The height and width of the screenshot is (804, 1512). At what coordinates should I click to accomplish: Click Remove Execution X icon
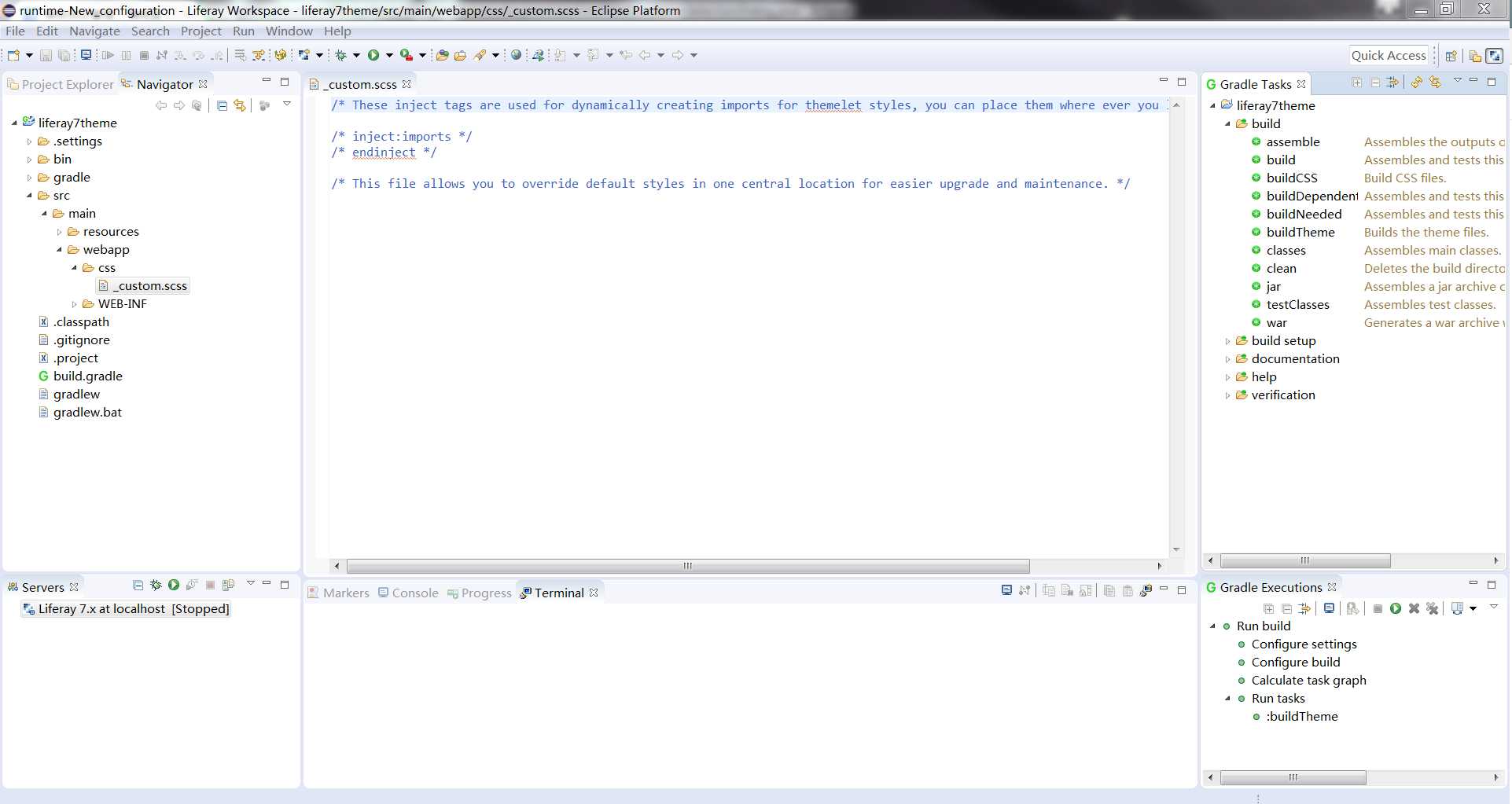click(x=1414, y=608)
